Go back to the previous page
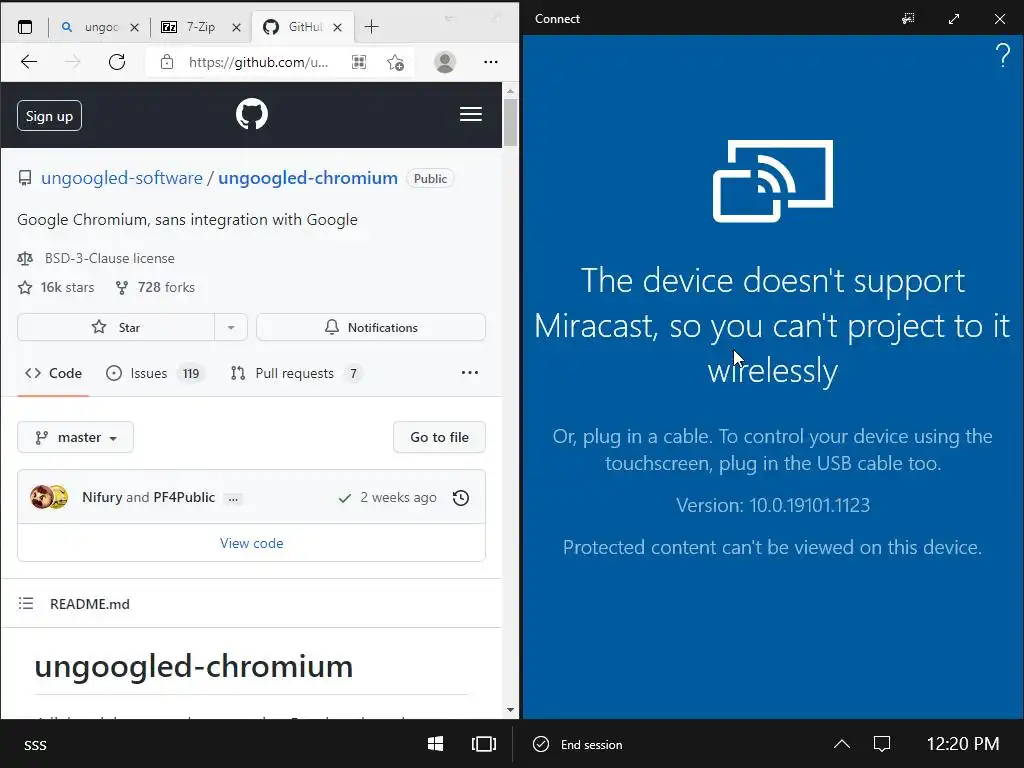This screenshot has width=1024, height=768. click(x=29, y=62)
